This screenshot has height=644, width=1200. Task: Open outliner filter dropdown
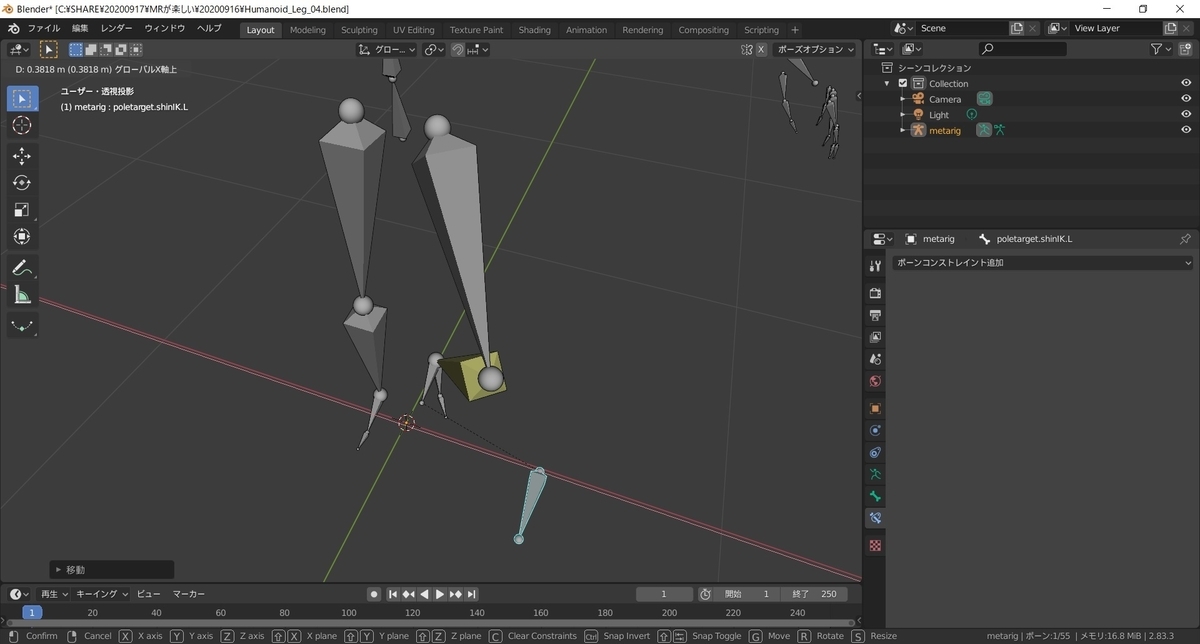(1162, 48)
